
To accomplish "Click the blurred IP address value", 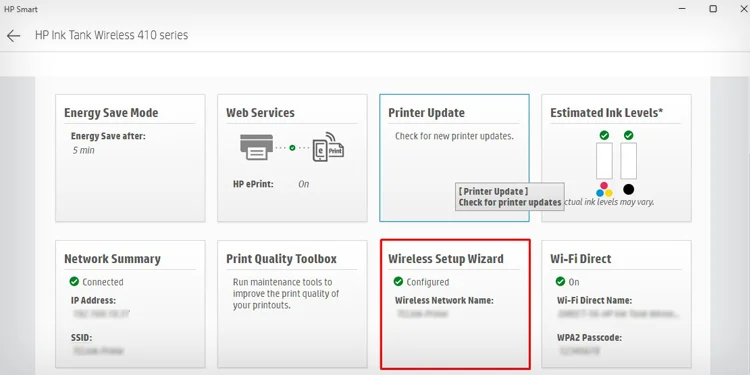I will [x=101, y=314].
